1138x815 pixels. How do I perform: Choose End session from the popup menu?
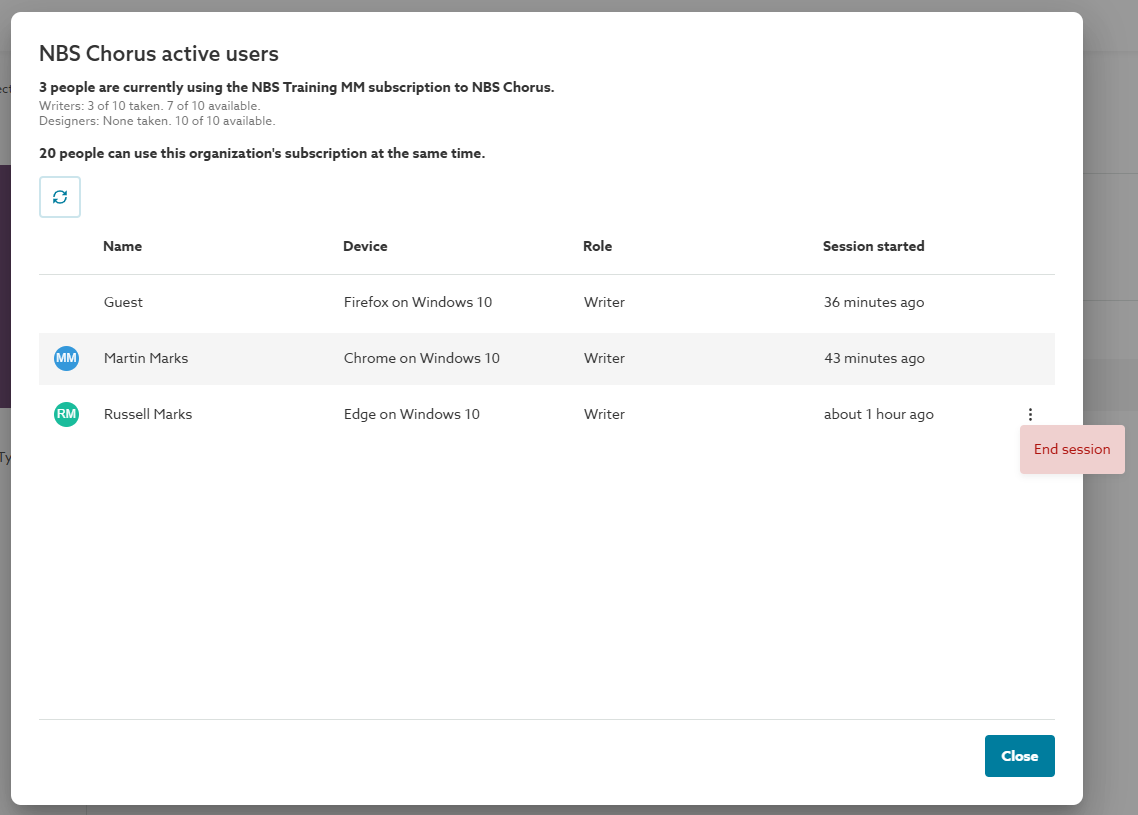pyautogui.click(x=1072, y=450)
